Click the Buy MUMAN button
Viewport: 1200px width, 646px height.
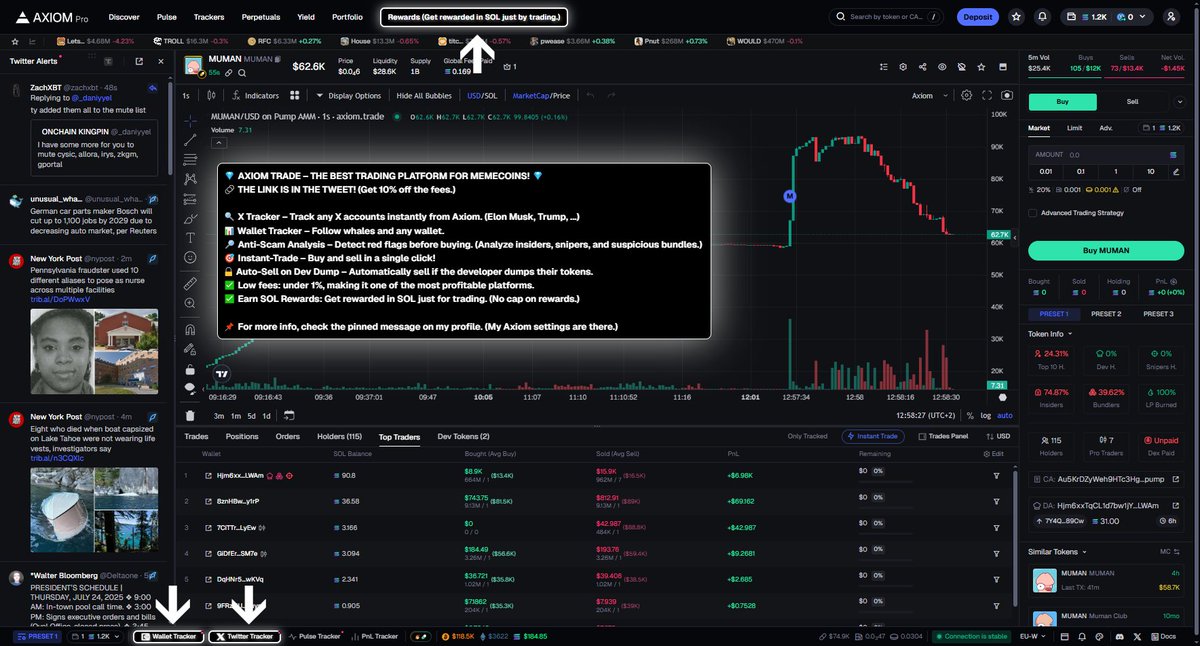(x=1105, y=250)
